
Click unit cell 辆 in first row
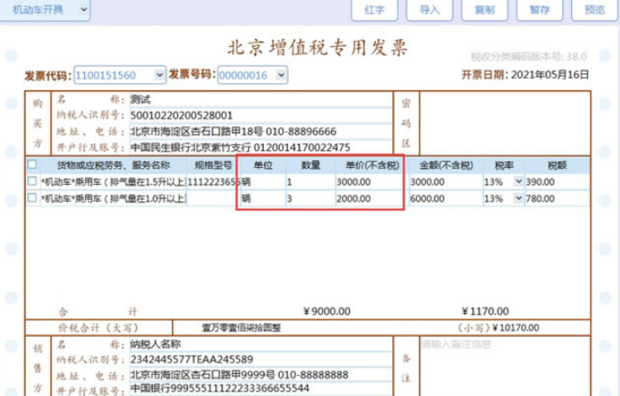[x=263, y=182]
